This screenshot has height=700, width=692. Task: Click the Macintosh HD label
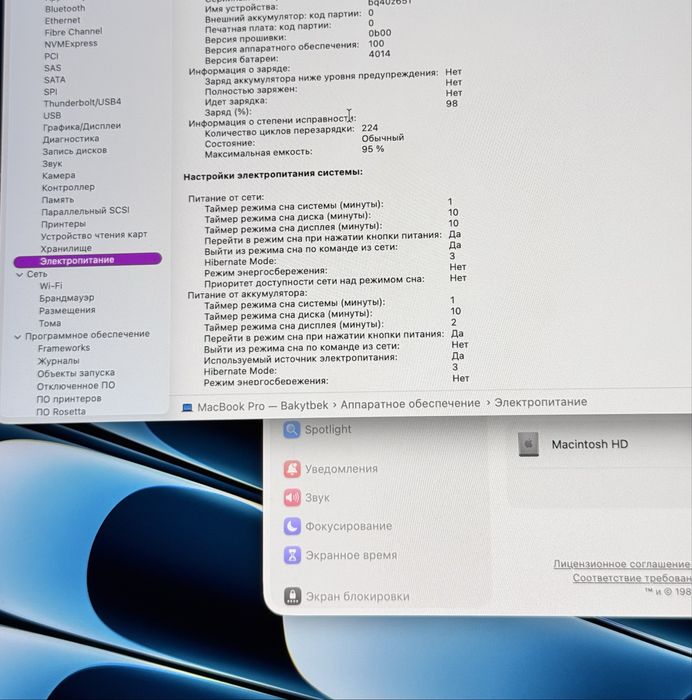click(x=590, y=444)
